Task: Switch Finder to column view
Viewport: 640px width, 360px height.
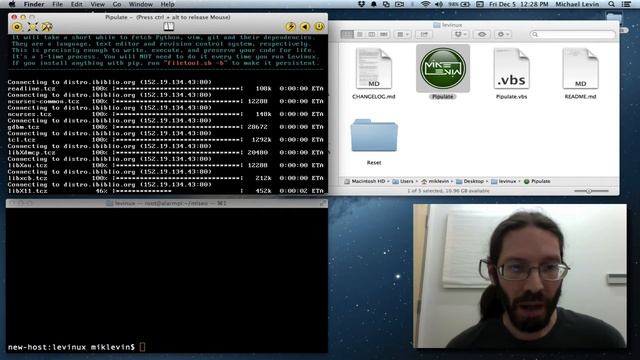Action: [x=371, y=34]
